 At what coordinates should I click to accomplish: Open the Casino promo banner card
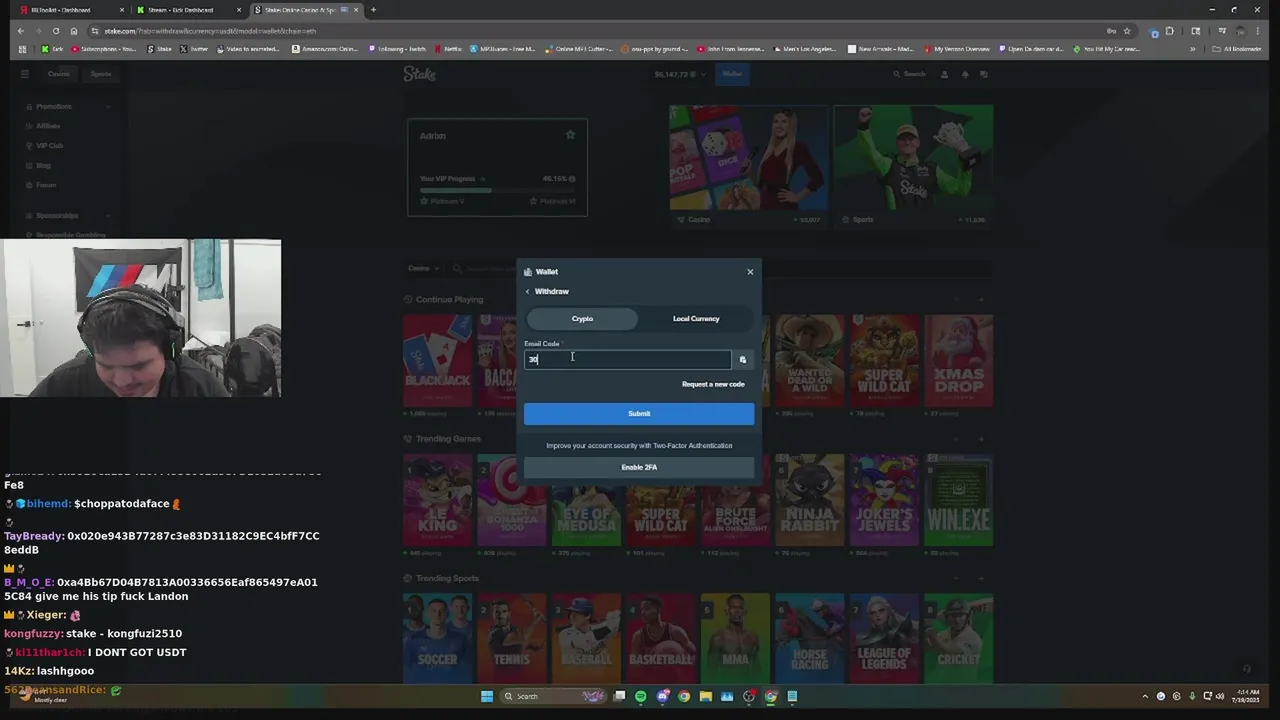[748, 165]
